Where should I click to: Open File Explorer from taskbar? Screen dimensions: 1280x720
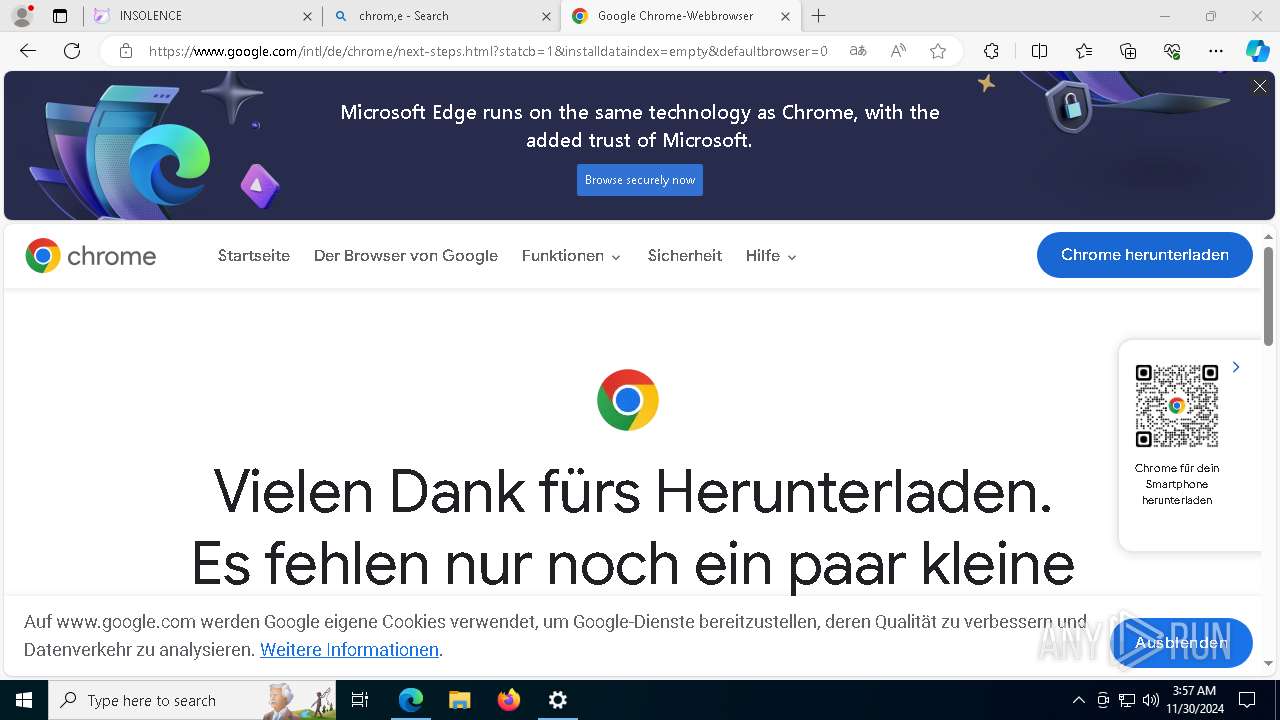(460, 700)
